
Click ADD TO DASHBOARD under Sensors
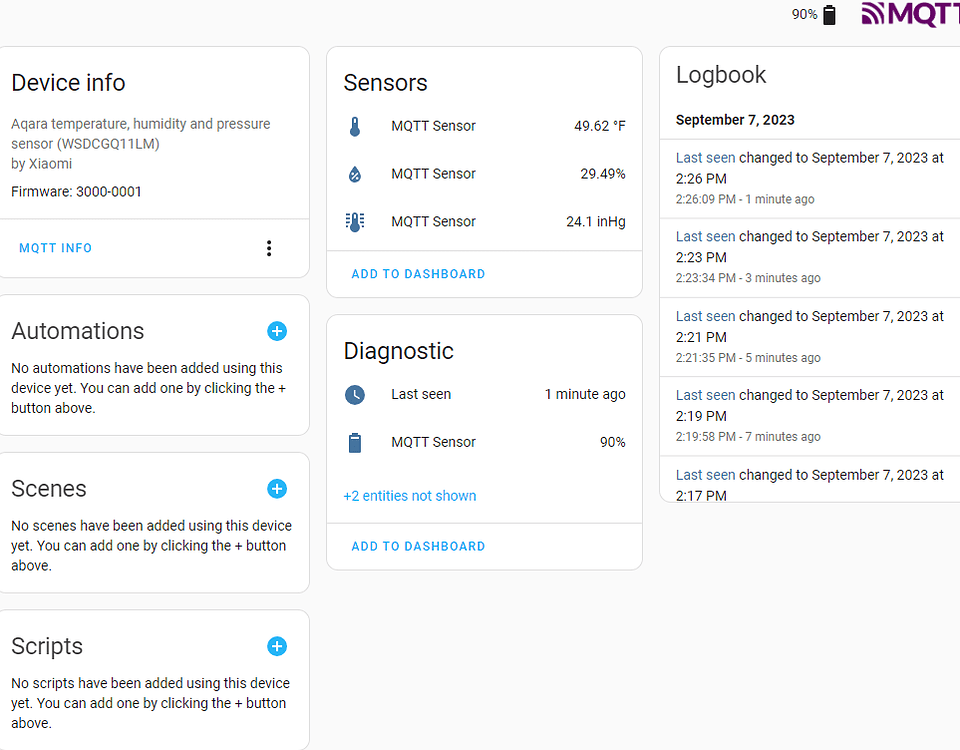(x=418, y=273)
